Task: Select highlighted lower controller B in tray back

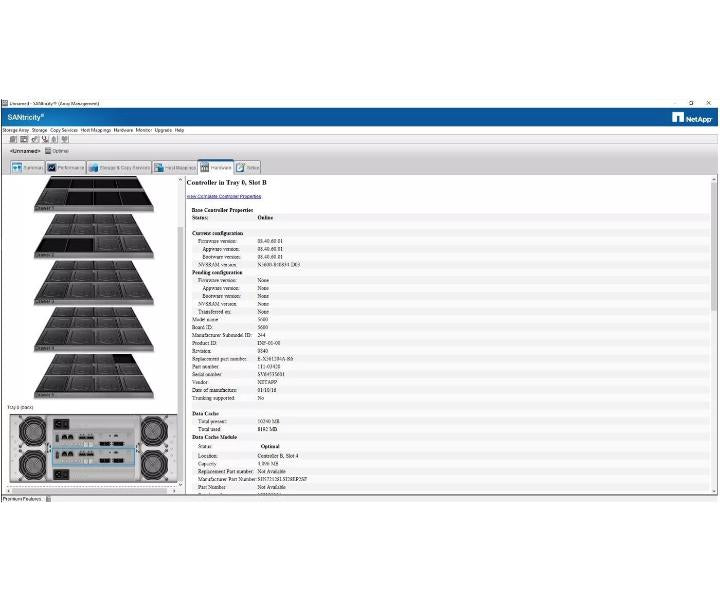Action: [93, 457]
